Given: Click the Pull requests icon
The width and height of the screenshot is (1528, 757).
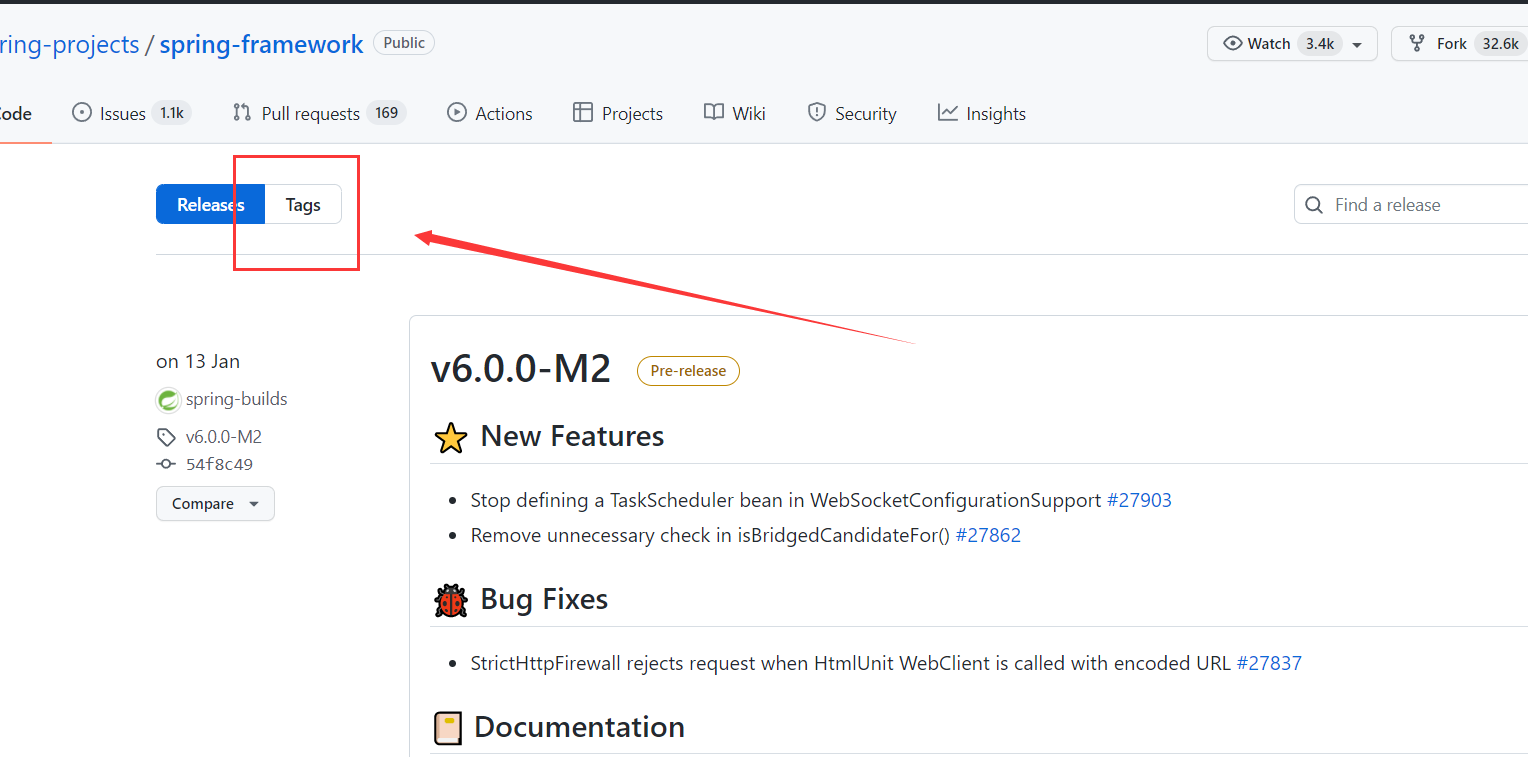Looking at the screenshot, I should point(242,112).
